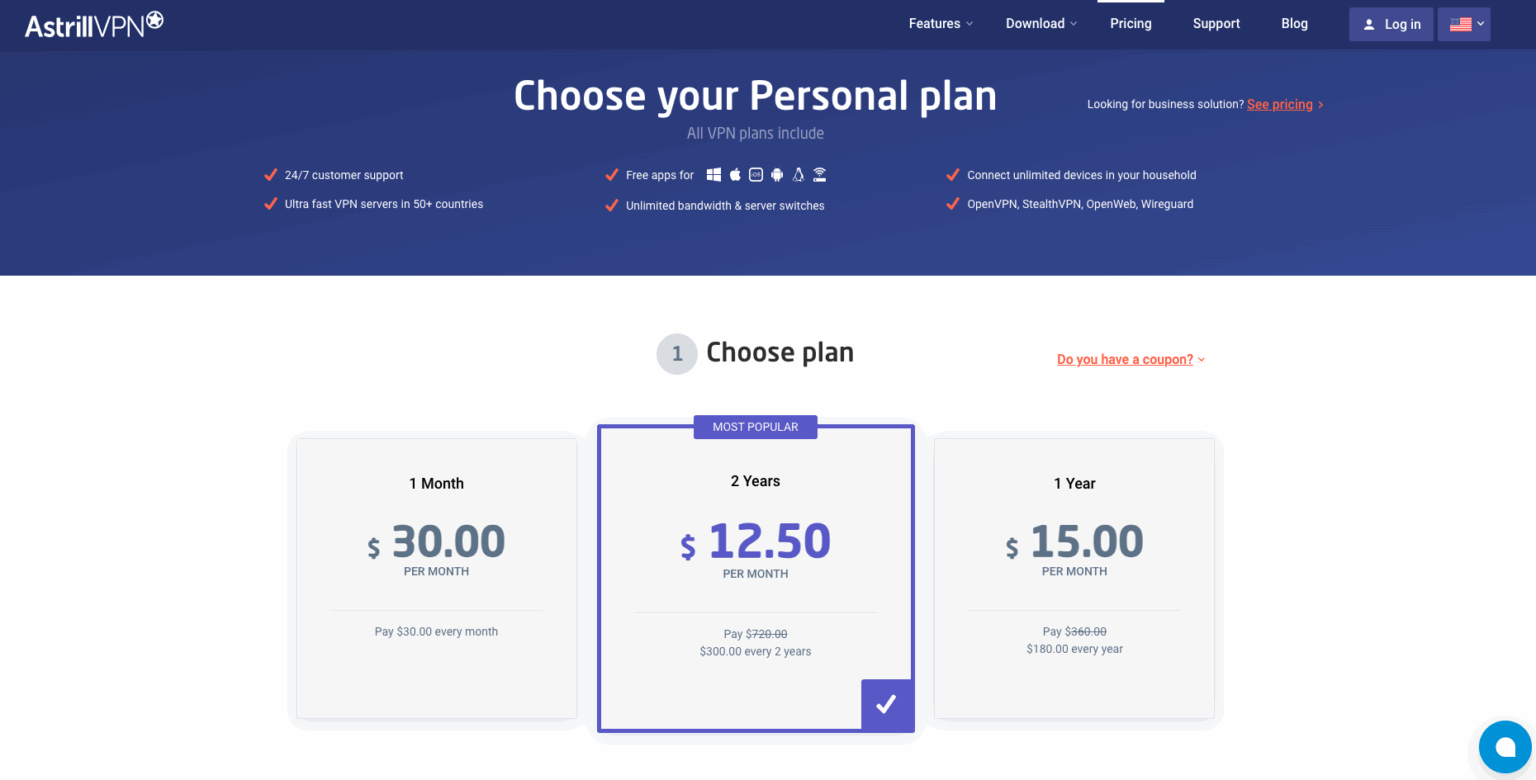Open the language selector dropdown

tap(1463, 23)
